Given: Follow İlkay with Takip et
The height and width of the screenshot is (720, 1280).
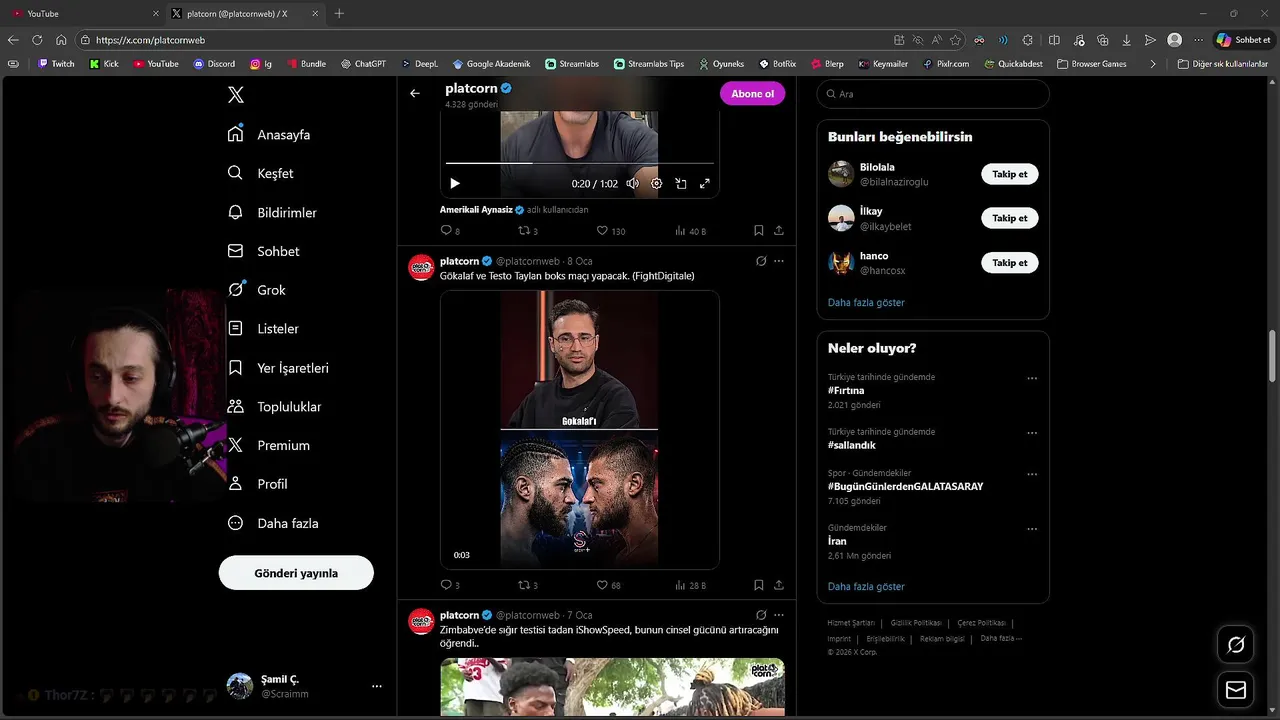Looking at the screenshot, I should 1010,218.
